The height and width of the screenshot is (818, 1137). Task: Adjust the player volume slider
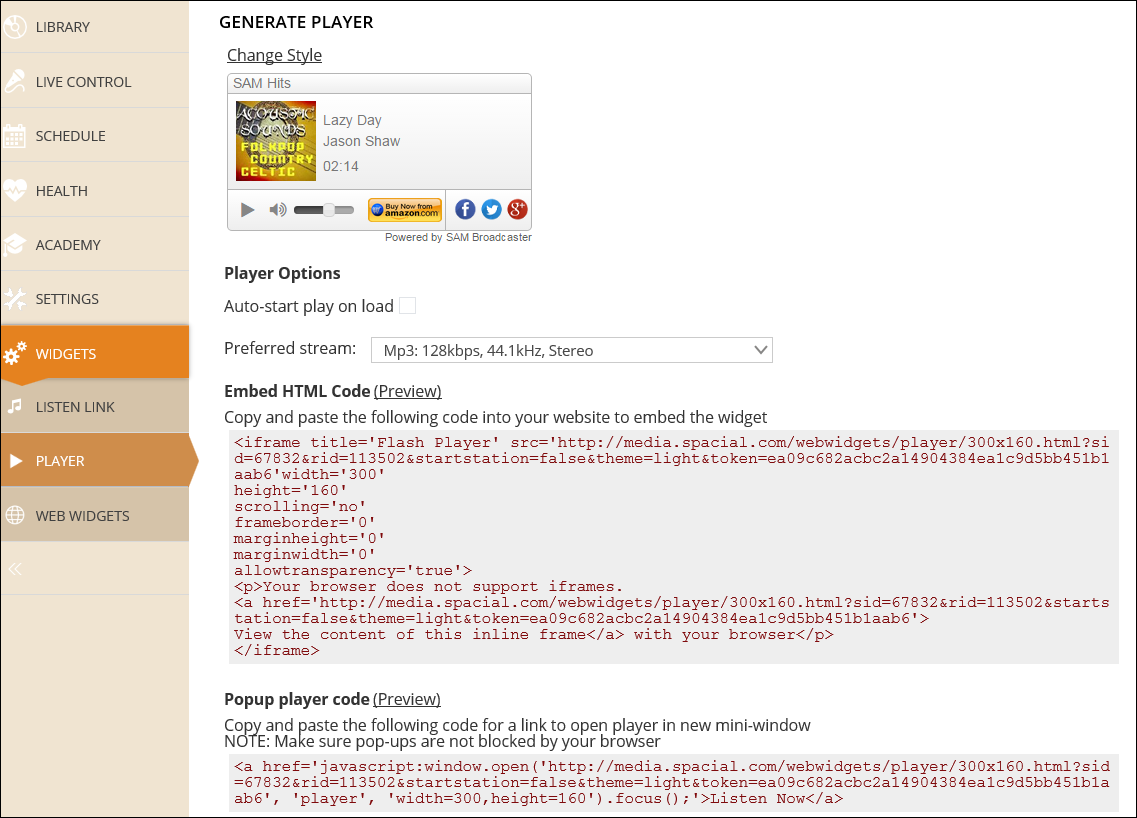pos(324,210)
